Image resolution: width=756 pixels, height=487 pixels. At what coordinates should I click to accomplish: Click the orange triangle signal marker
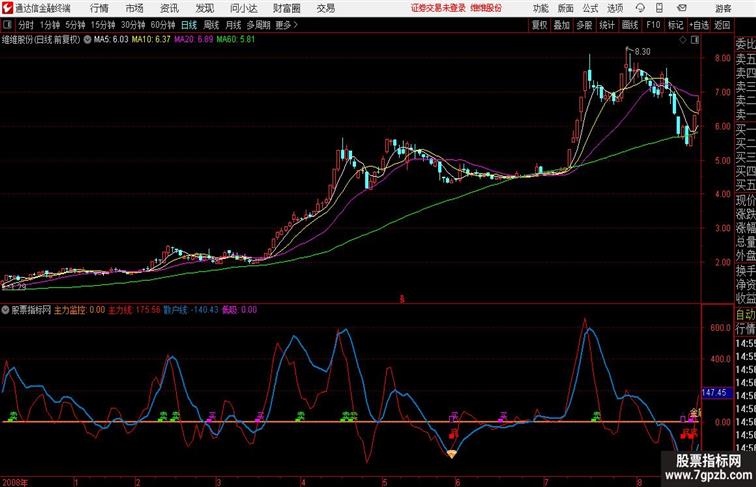click(451, 454)
